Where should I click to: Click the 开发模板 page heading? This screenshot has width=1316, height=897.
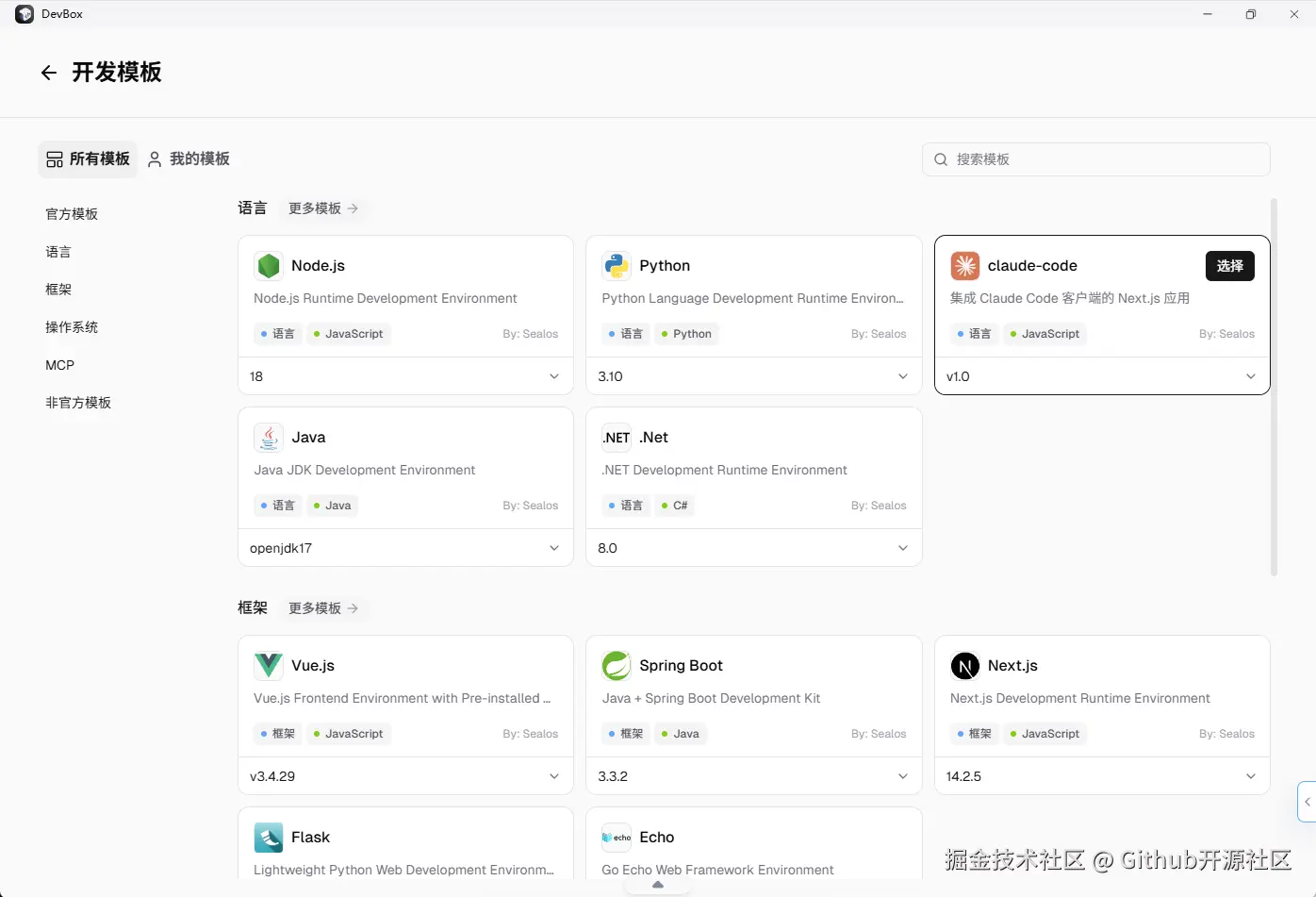tap(117, 73)
